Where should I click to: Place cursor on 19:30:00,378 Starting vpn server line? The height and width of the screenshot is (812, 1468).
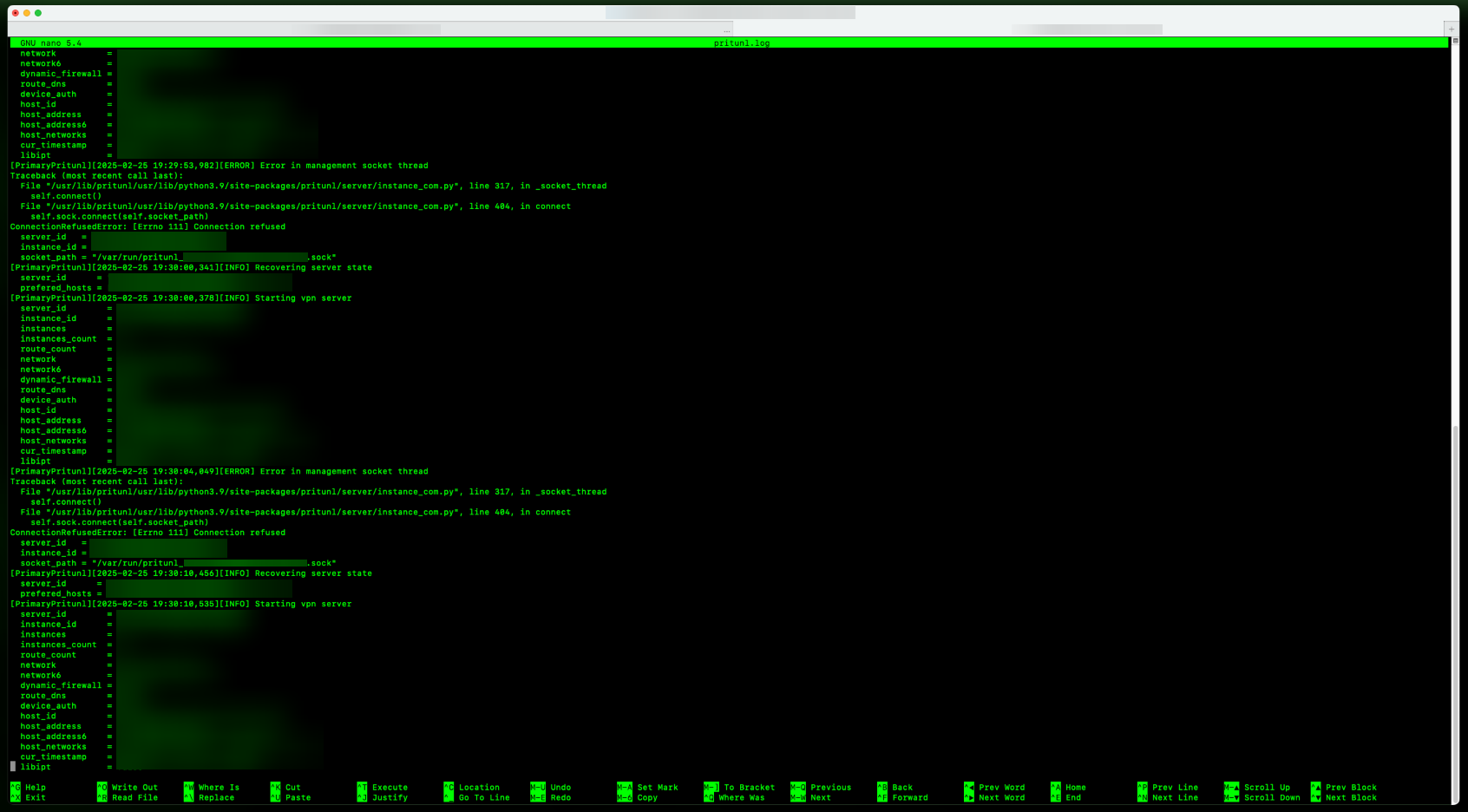[x=180, y=298]
